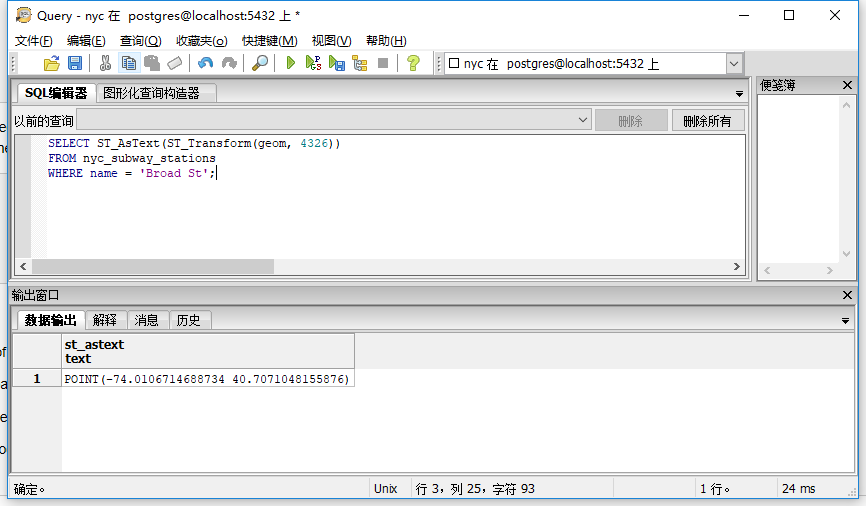Click scratch pad scroll right arrow

pos(830,270)
